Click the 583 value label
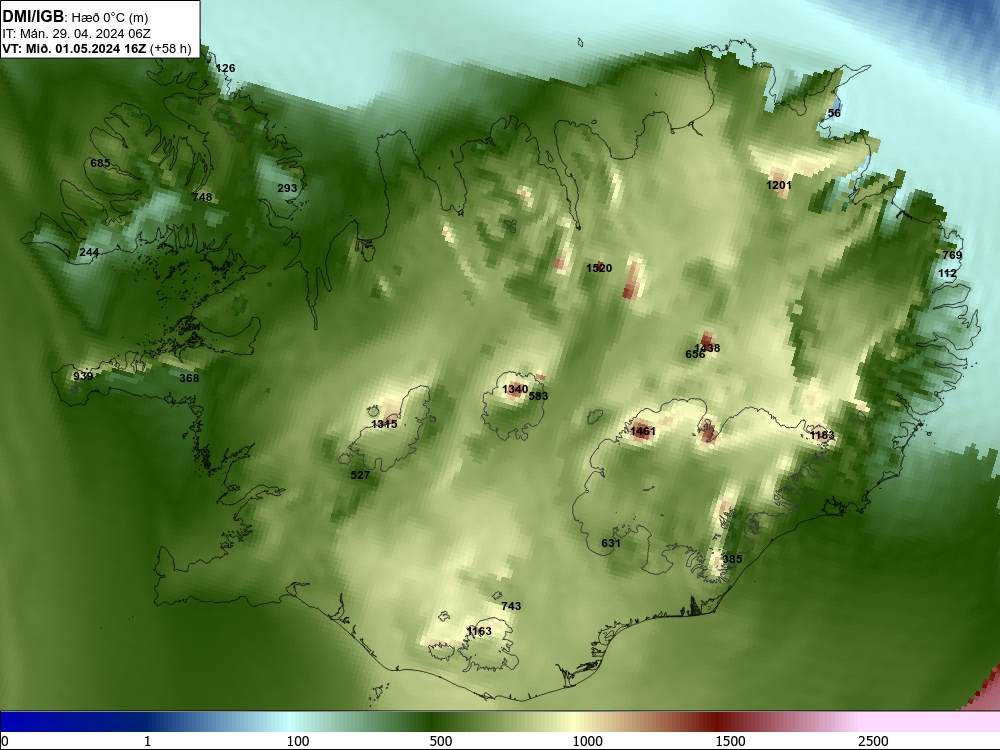This screenshot has width=1000, height=750. 538,396
